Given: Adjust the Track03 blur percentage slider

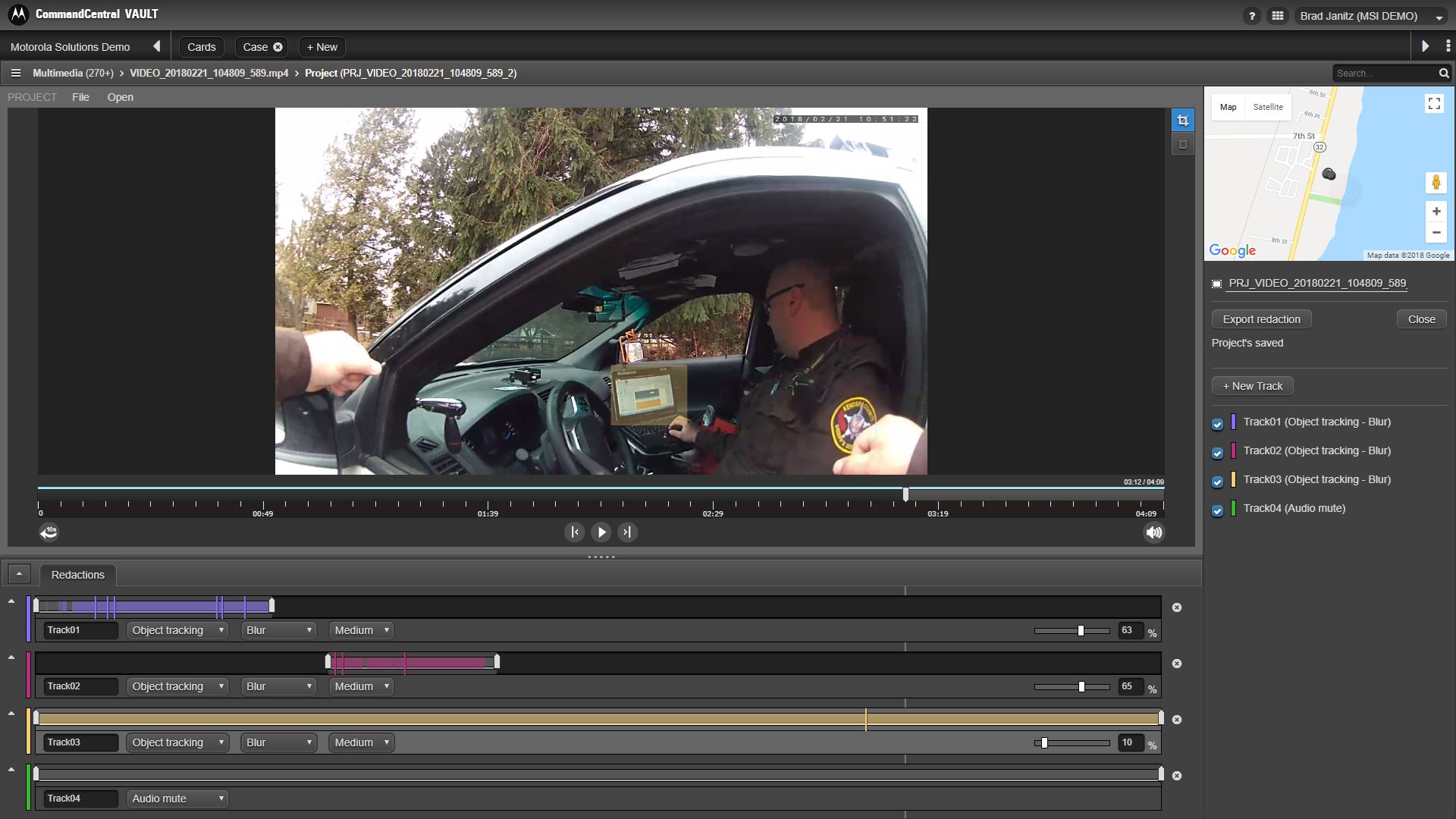Looking at the screenshot, I should pos(1044,742).
